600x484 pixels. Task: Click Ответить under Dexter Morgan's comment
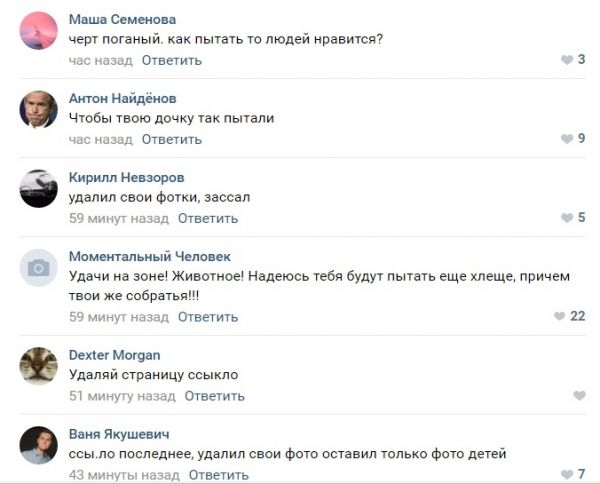214,396
